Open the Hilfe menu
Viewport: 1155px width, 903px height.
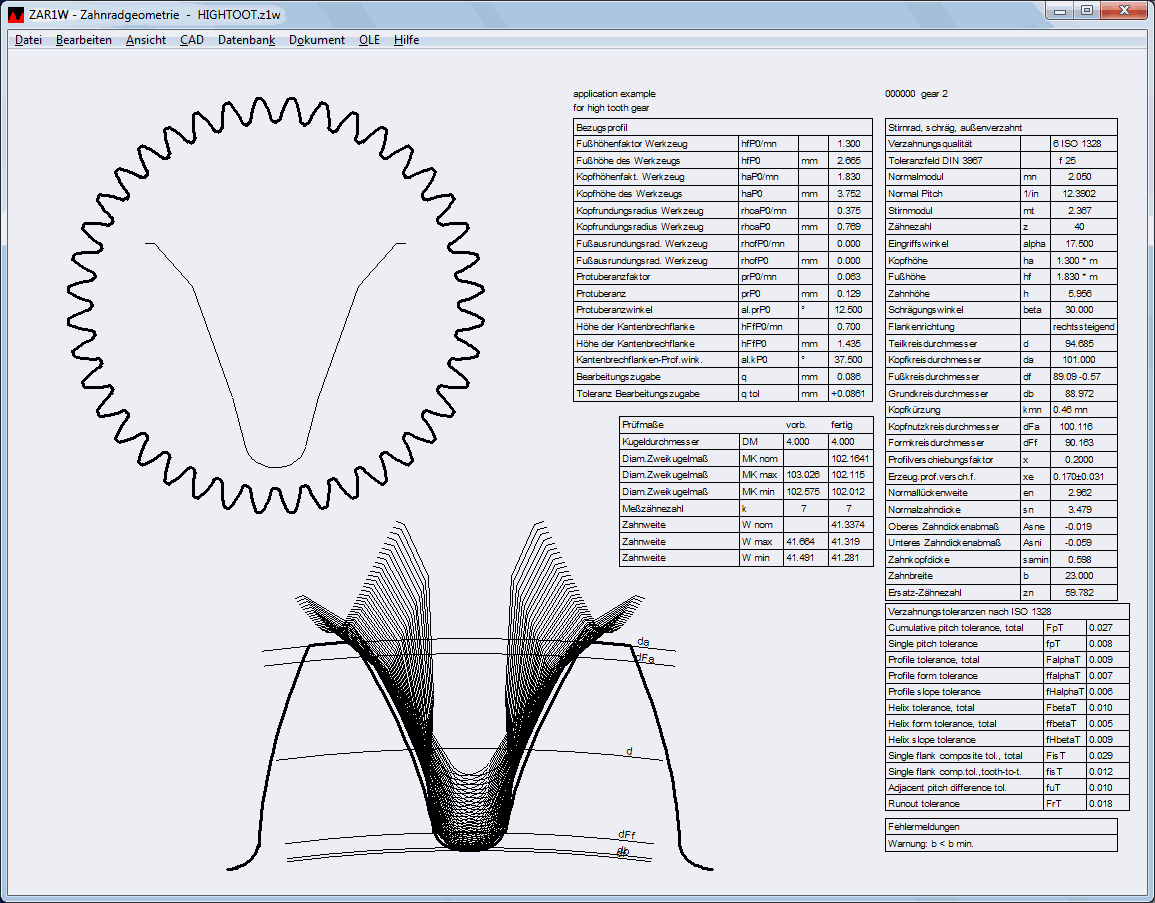(406, 40)
